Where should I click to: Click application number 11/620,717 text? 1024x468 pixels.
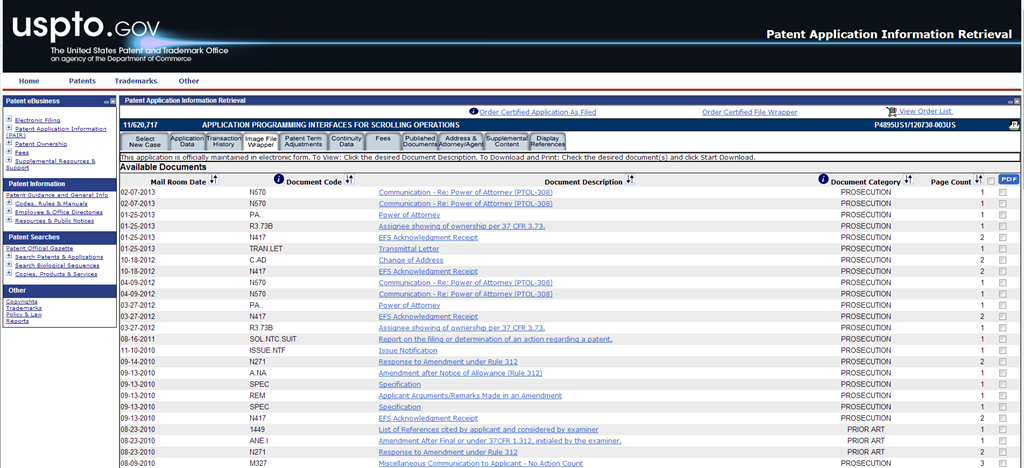[x=140, y=125]
